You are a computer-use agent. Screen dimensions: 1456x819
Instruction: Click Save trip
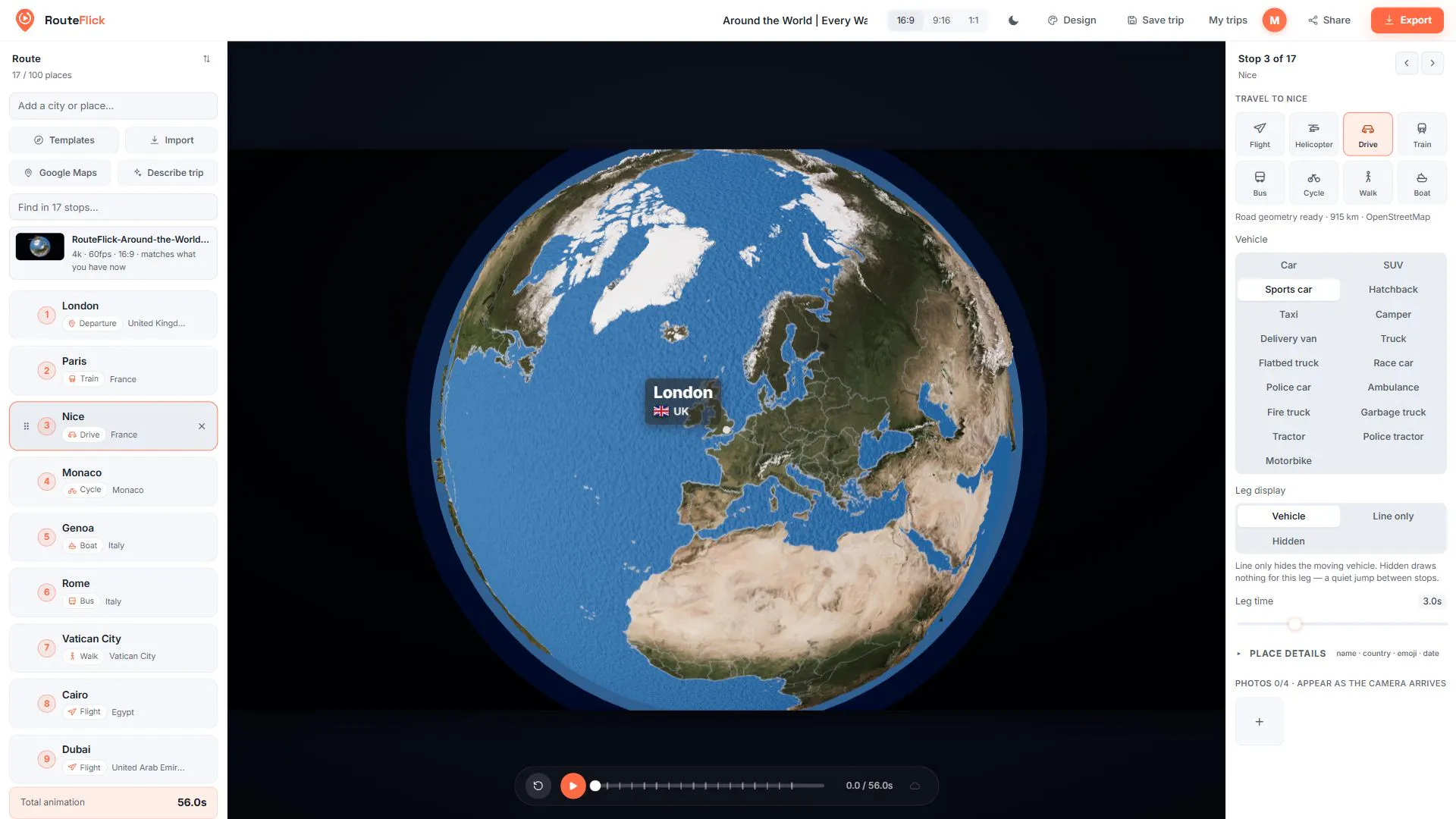click(1156, 20)
